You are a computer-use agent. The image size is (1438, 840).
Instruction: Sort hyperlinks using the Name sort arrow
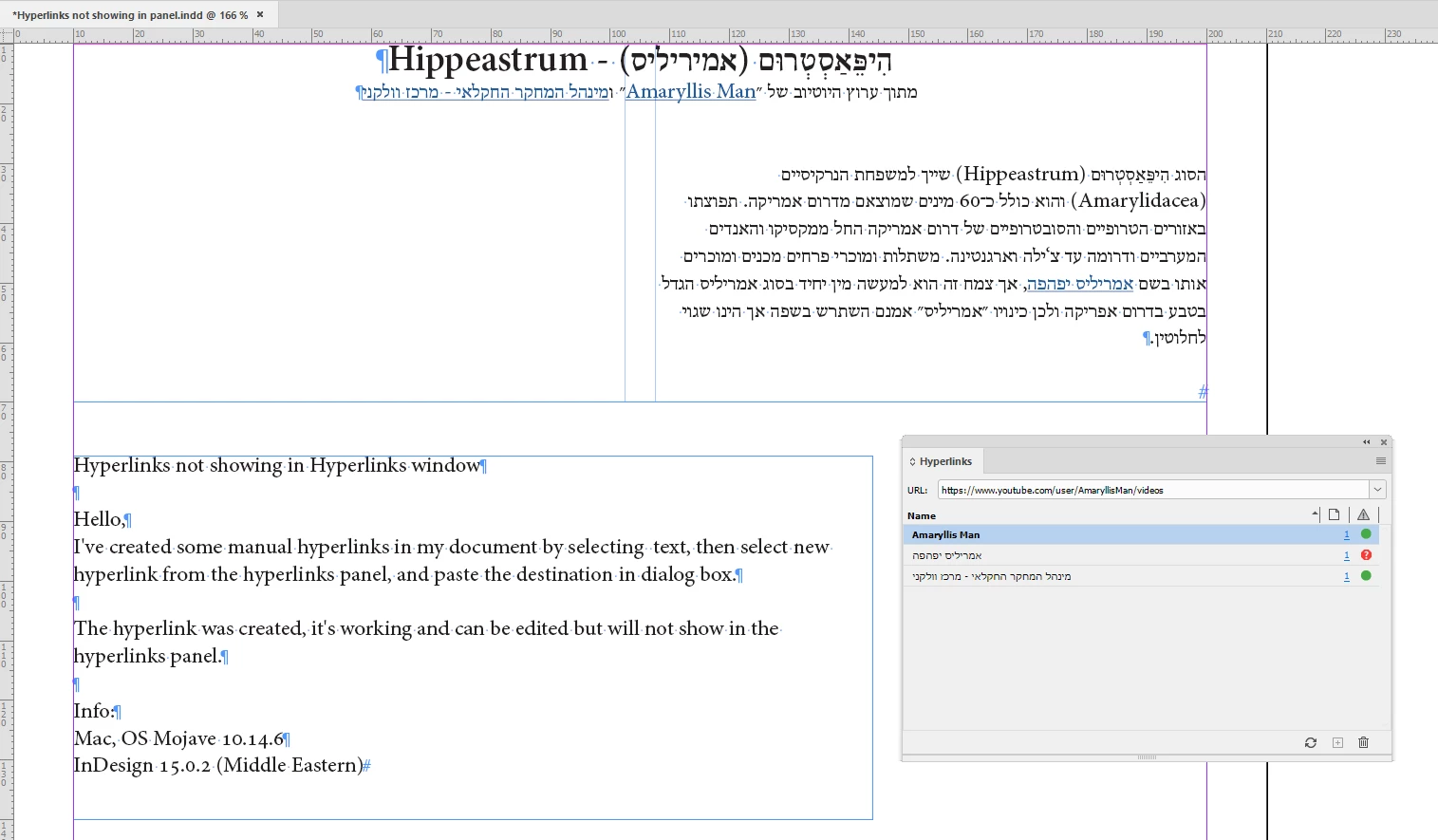(x=1316, y=514)
